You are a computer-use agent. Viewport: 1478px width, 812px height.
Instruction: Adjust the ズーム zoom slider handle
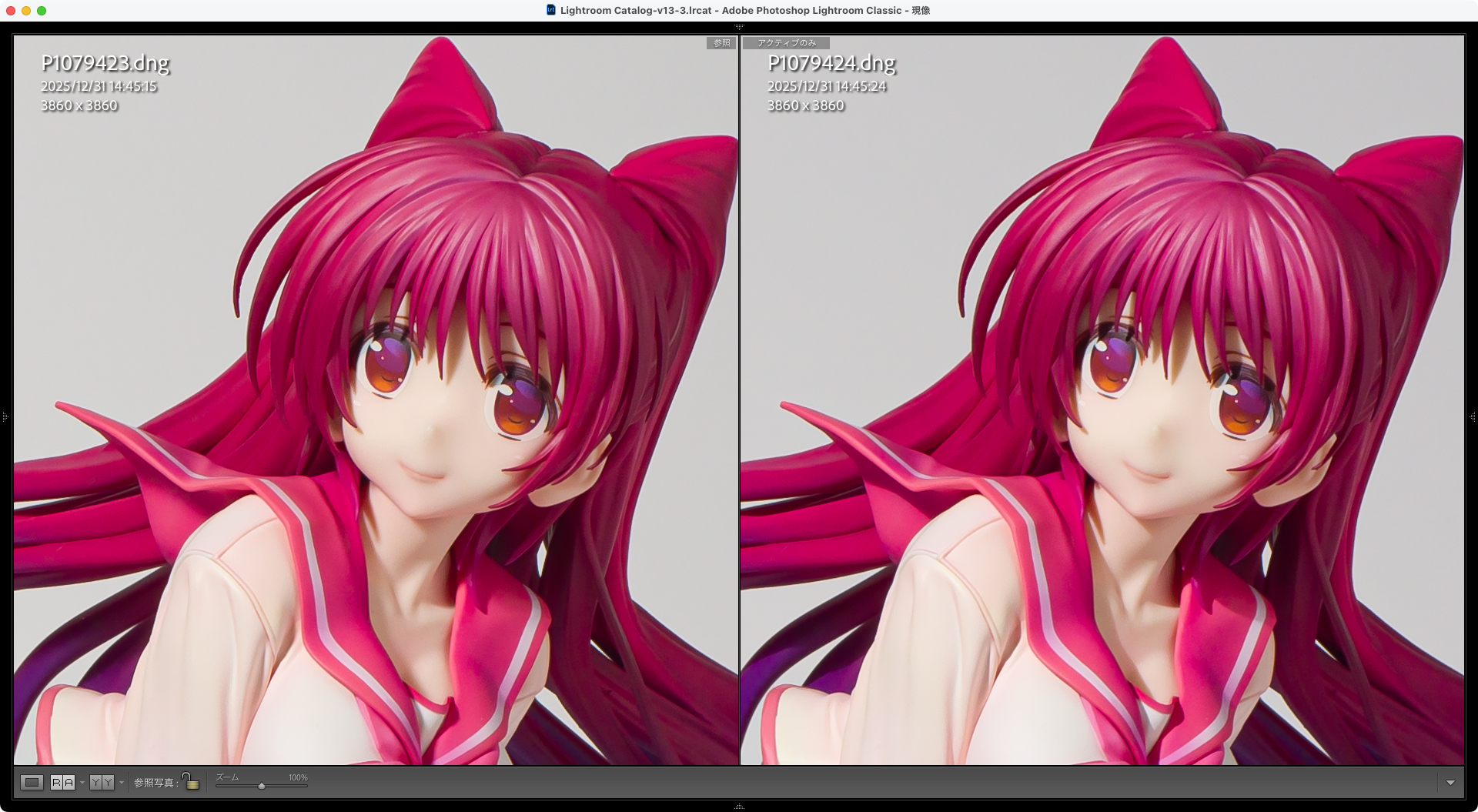click(x=262, y=786)
